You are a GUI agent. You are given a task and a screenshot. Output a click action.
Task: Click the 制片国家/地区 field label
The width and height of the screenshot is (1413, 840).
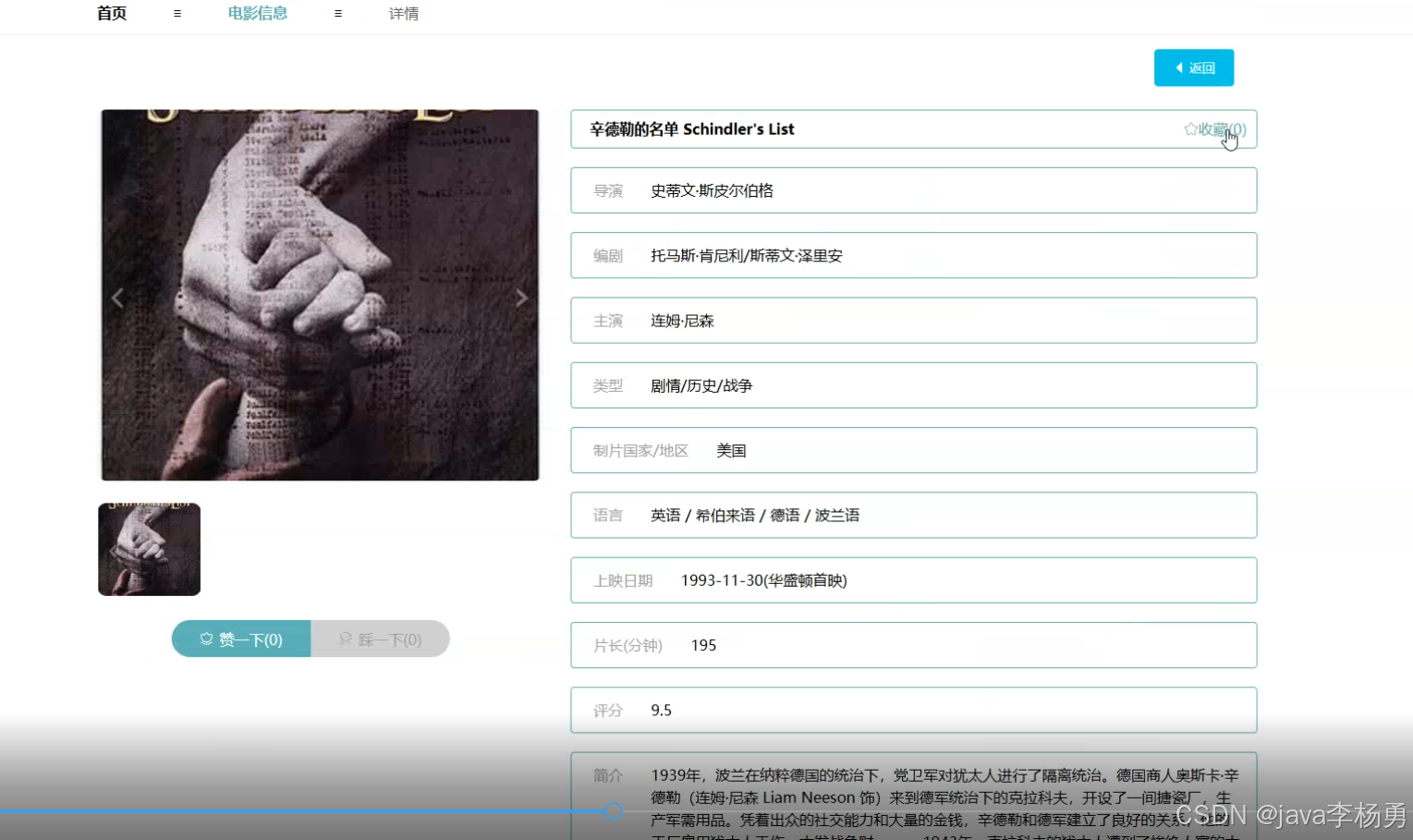[x=640, y=451]
